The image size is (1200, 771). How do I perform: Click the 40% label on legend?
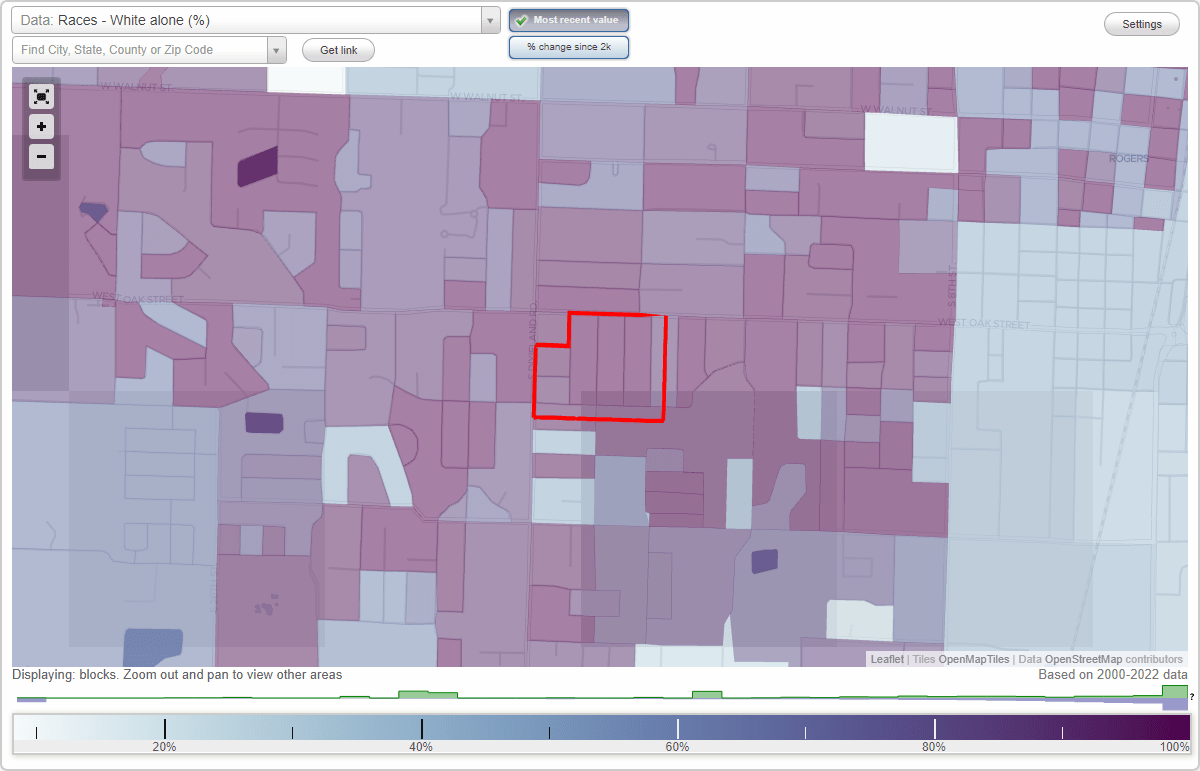[x=421, y=747]
